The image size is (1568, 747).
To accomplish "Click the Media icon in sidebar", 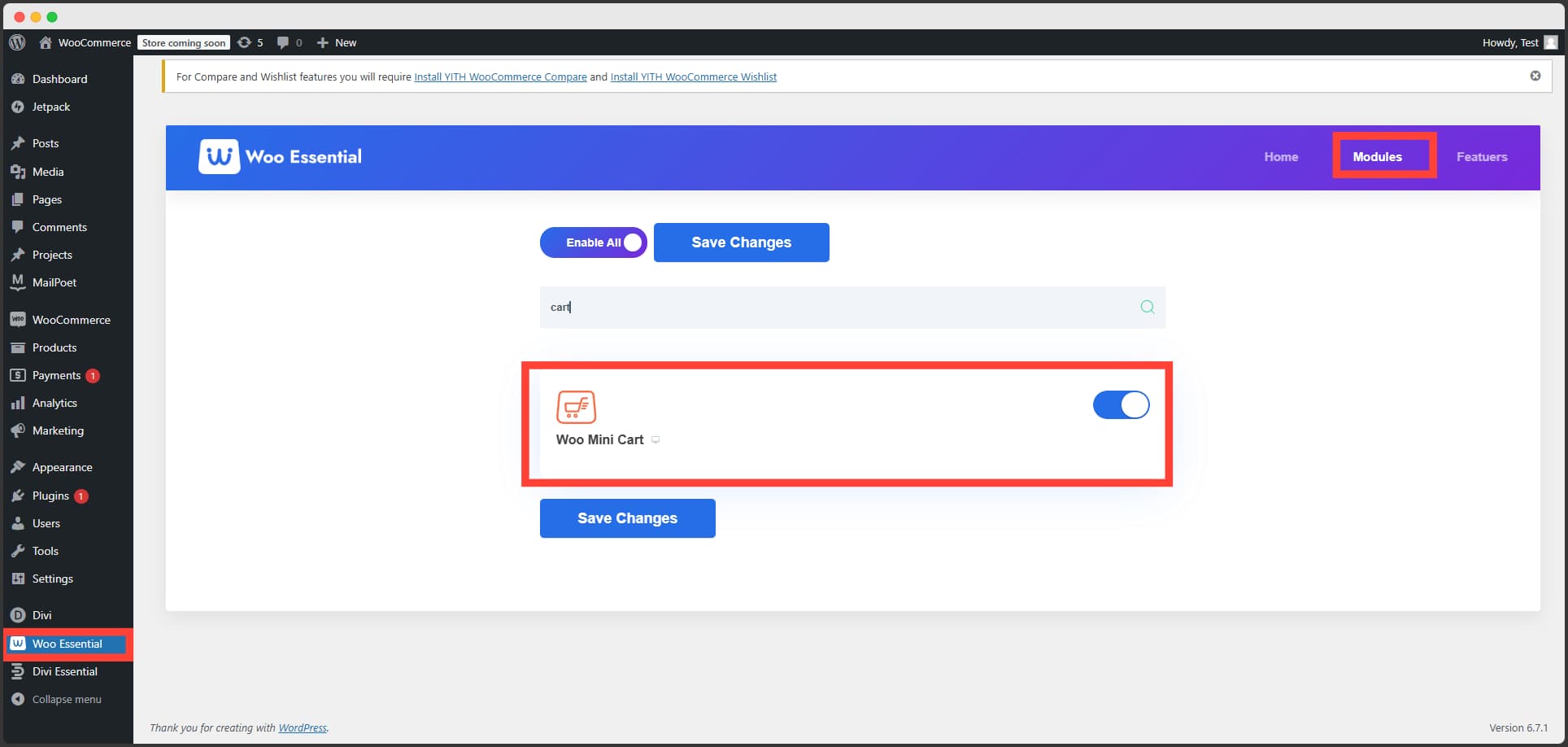I will pos(18,172).
